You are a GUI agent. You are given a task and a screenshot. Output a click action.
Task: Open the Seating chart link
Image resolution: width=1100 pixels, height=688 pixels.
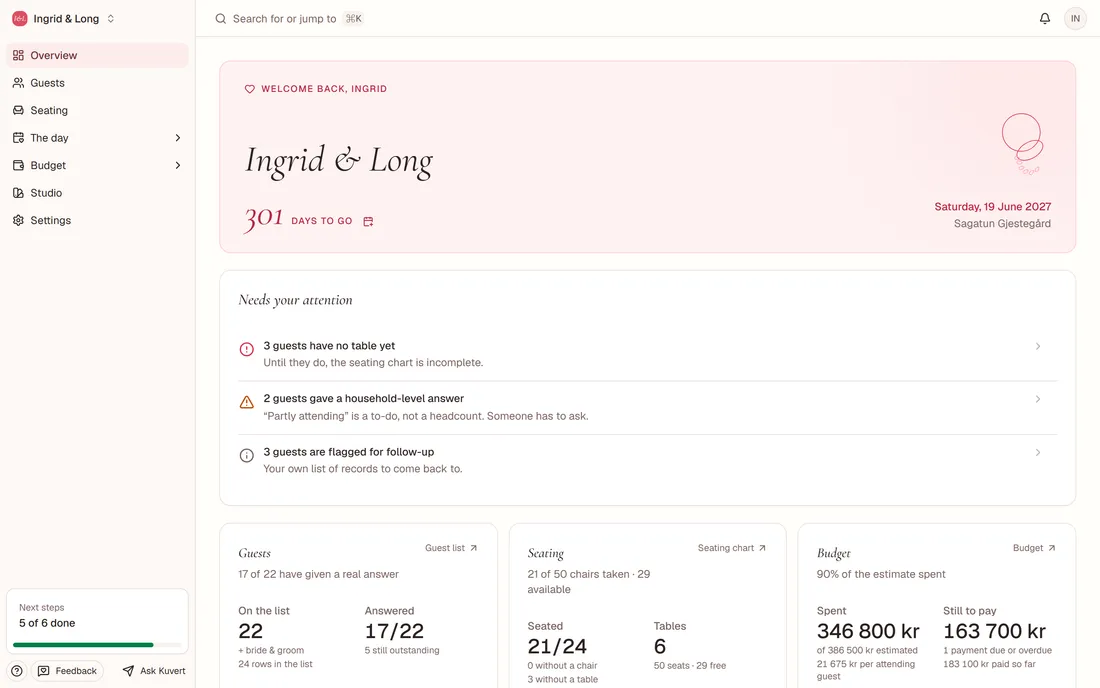click(732, 548)
